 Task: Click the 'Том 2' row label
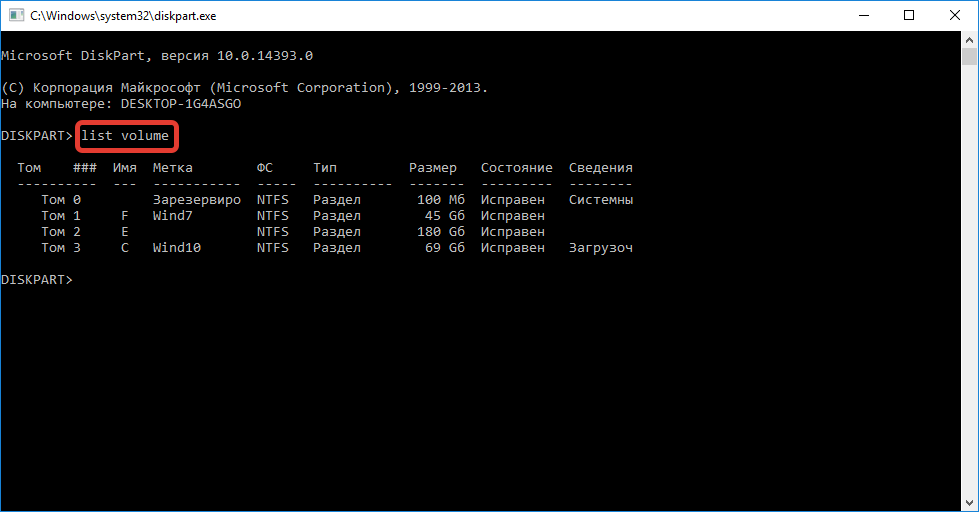pos(61,232)
